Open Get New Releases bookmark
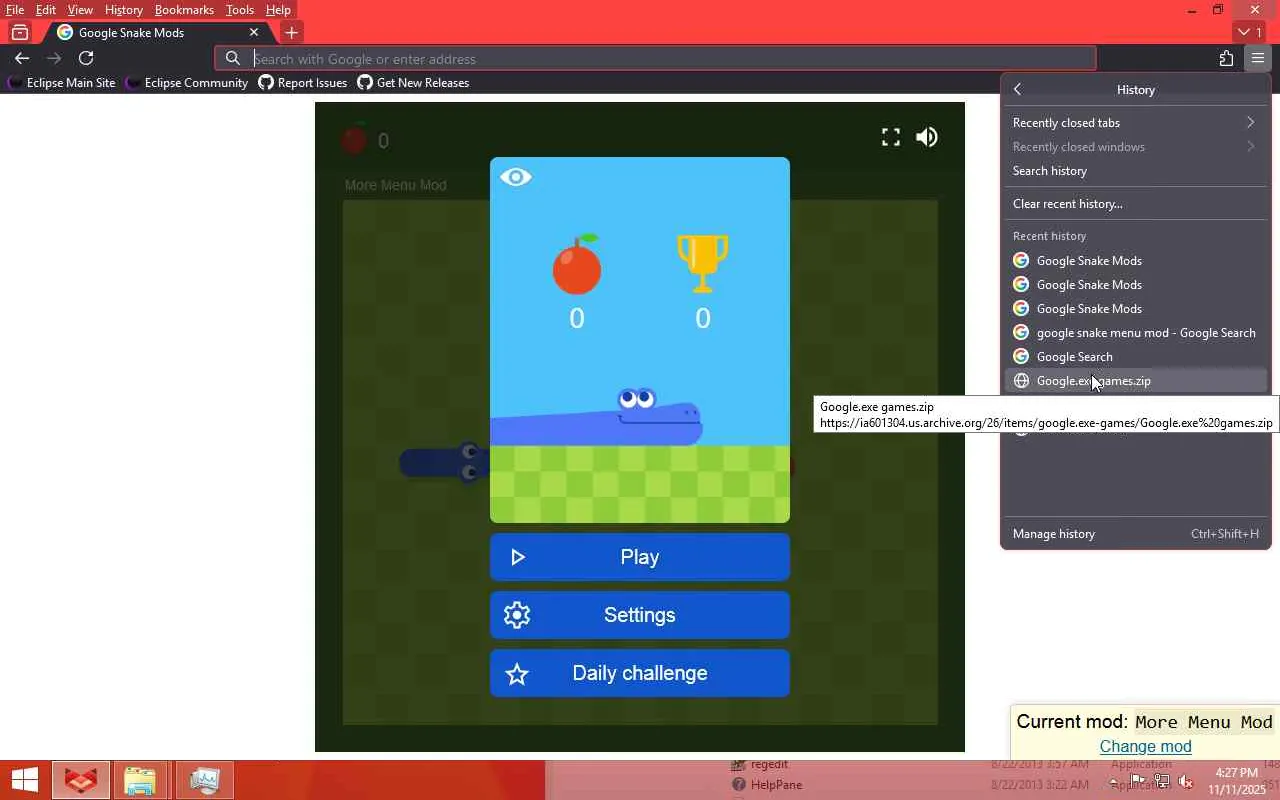Screen dimensions: 1280x800 413,82
